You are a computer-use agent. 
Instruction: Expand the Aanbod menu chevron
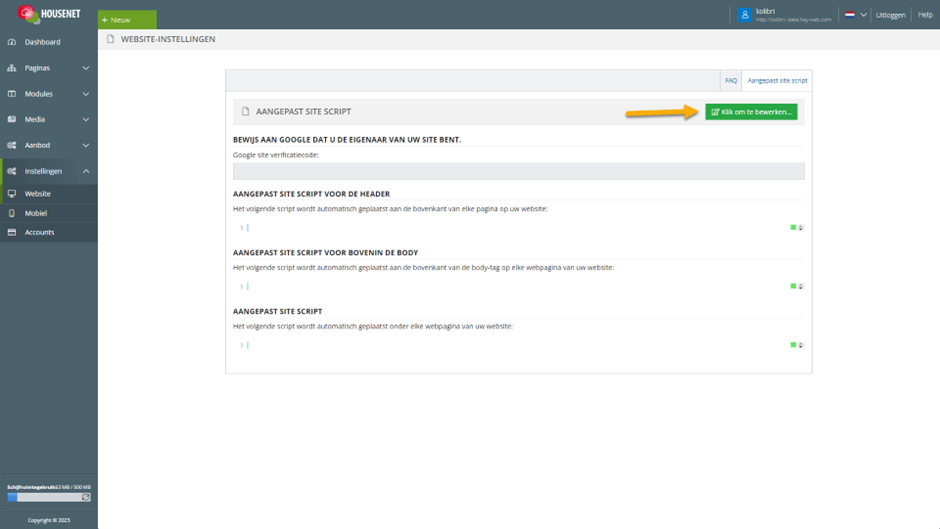tap(86, 145)
